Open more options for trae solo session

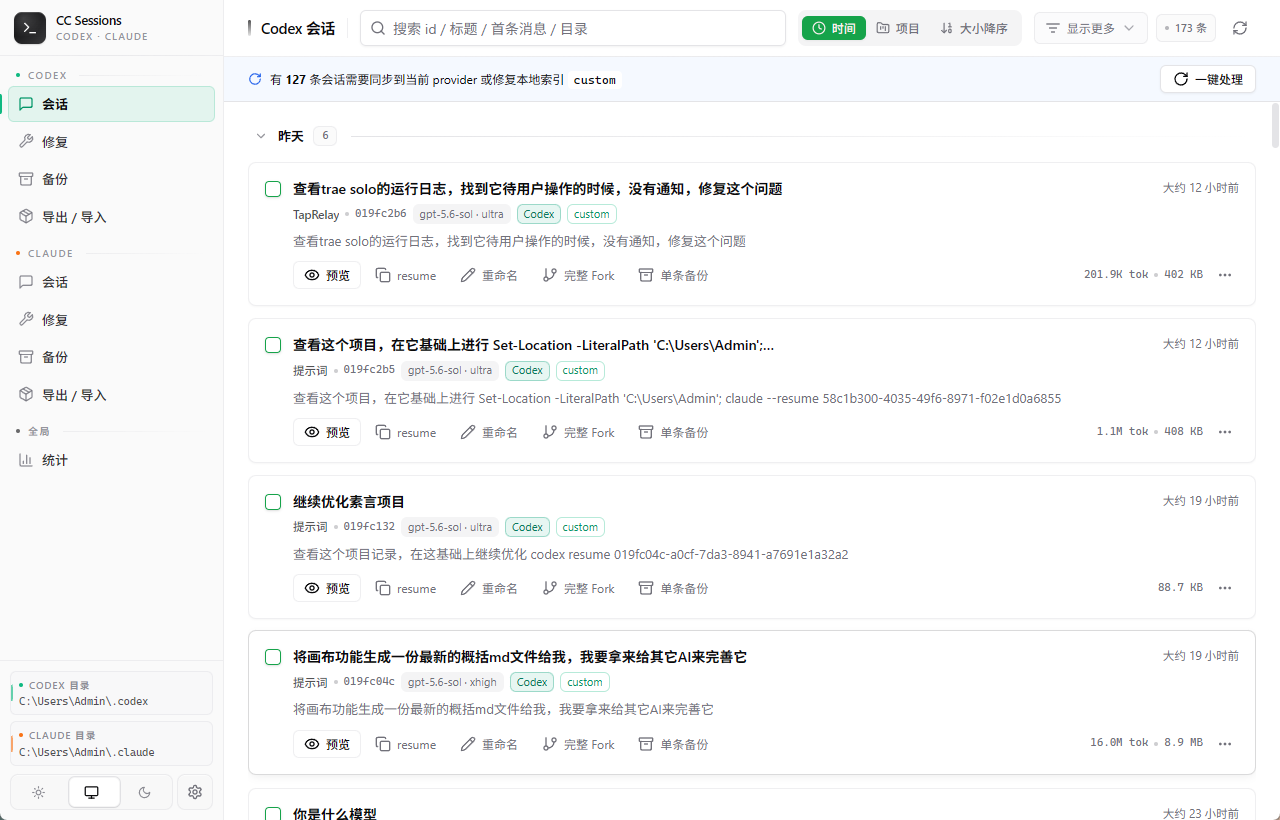pyautogui.click(x=1225, y=275)
